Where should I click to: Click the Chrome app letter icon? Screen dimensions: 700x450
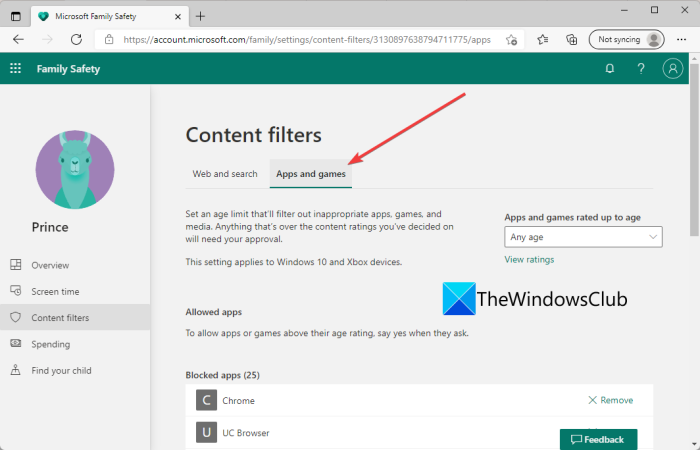[206, 400]
